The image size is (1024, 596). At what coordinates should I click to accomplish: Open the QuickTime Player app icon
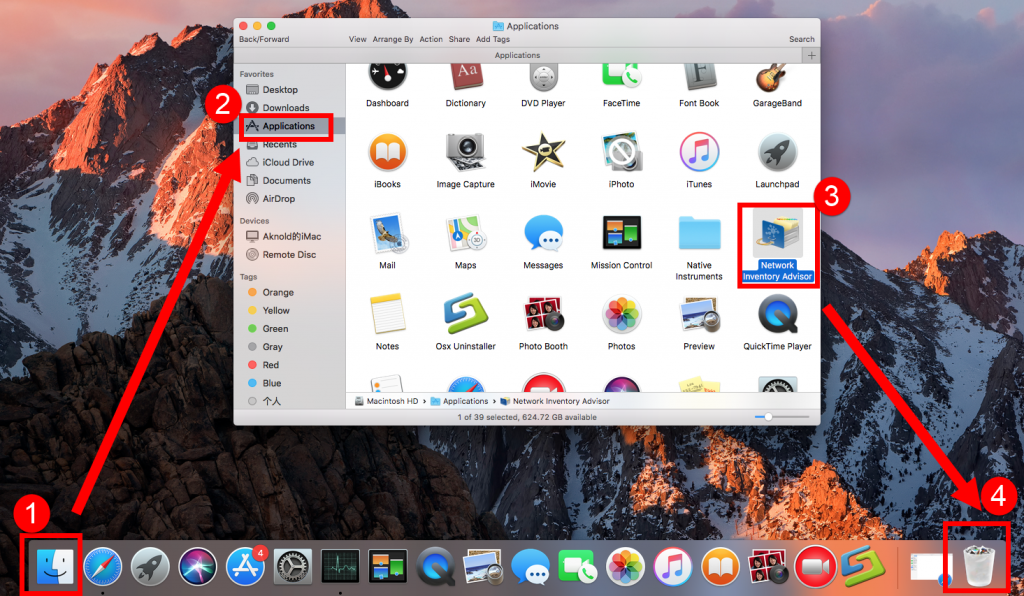point(777,314)
